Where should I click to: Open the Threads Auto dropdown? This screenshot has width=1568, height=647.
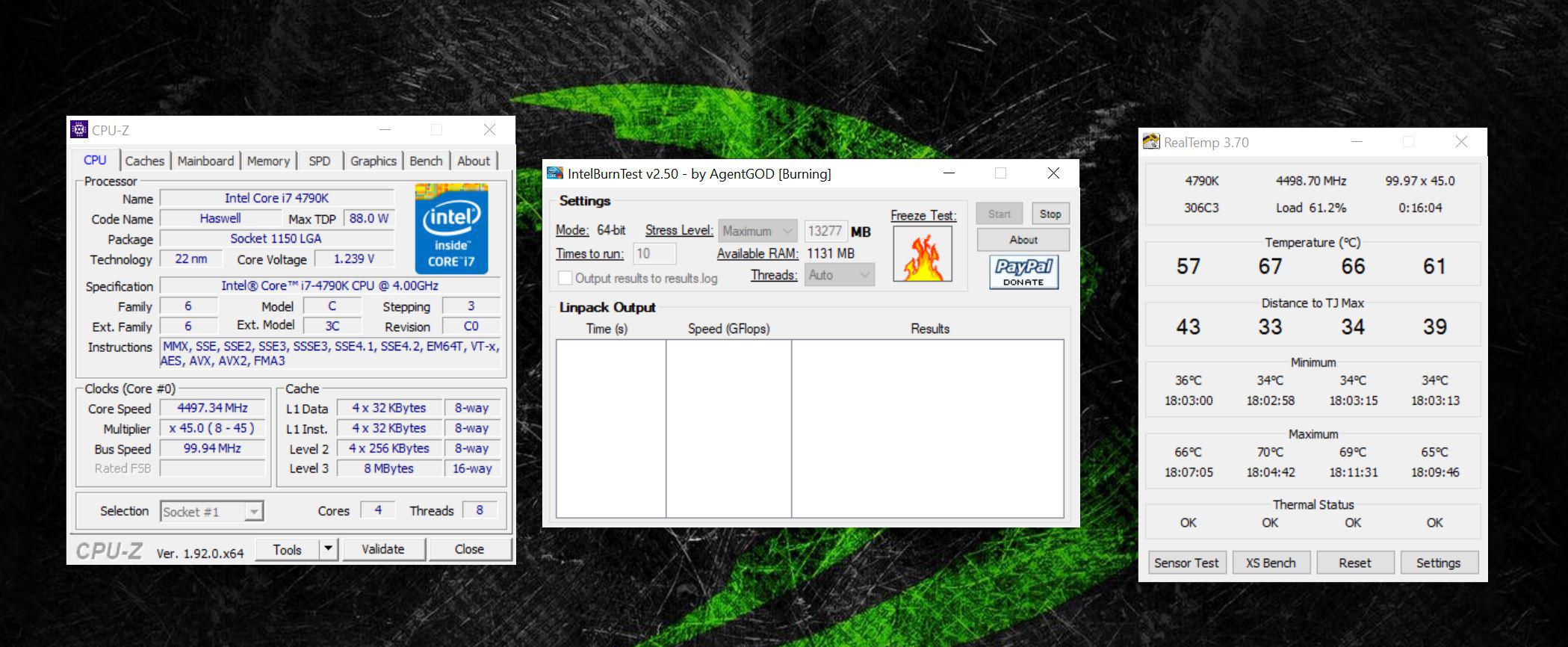point(840,275)
